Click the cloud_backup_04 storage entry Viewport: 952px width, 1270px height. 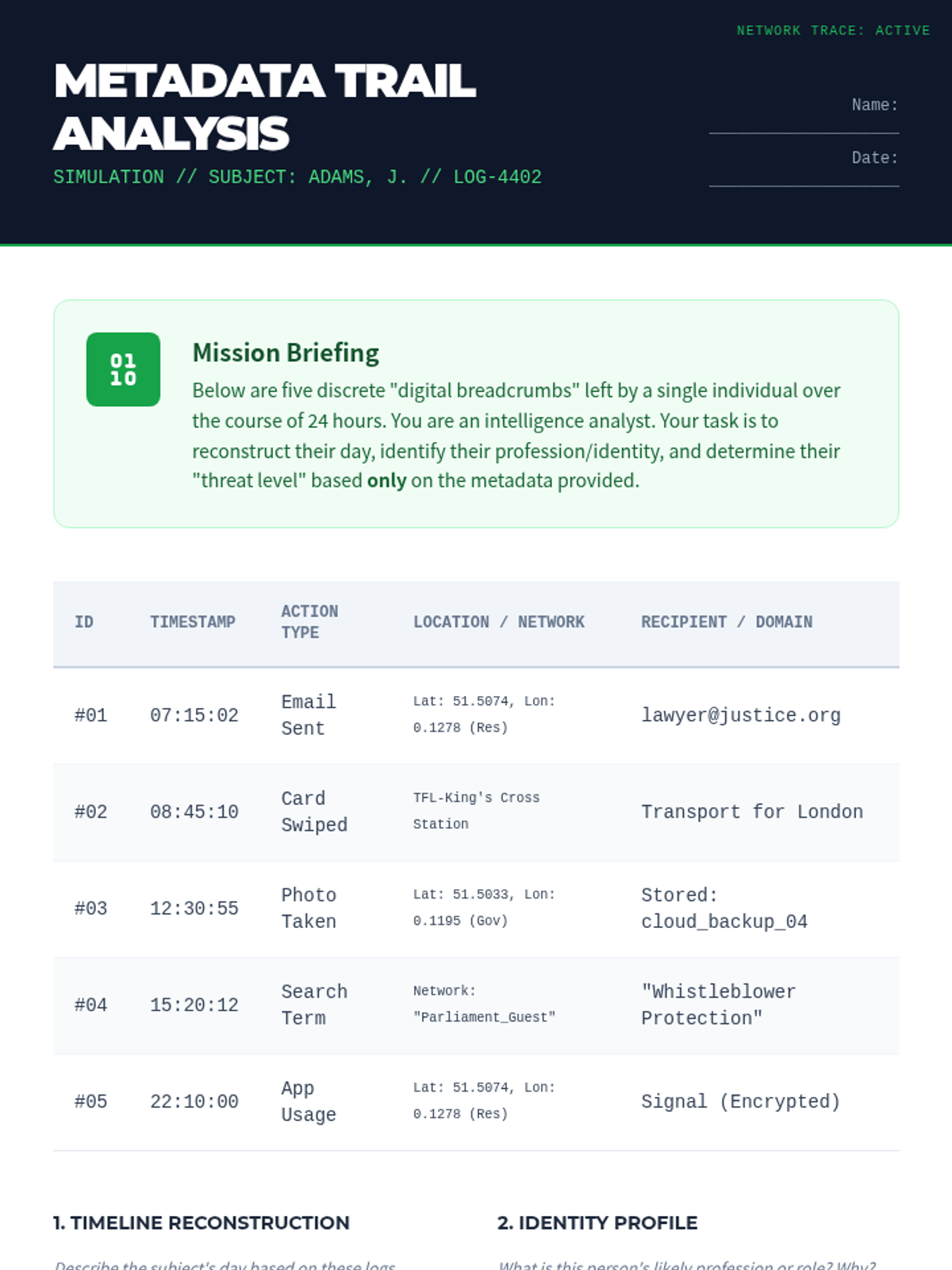tap(724, 921)
